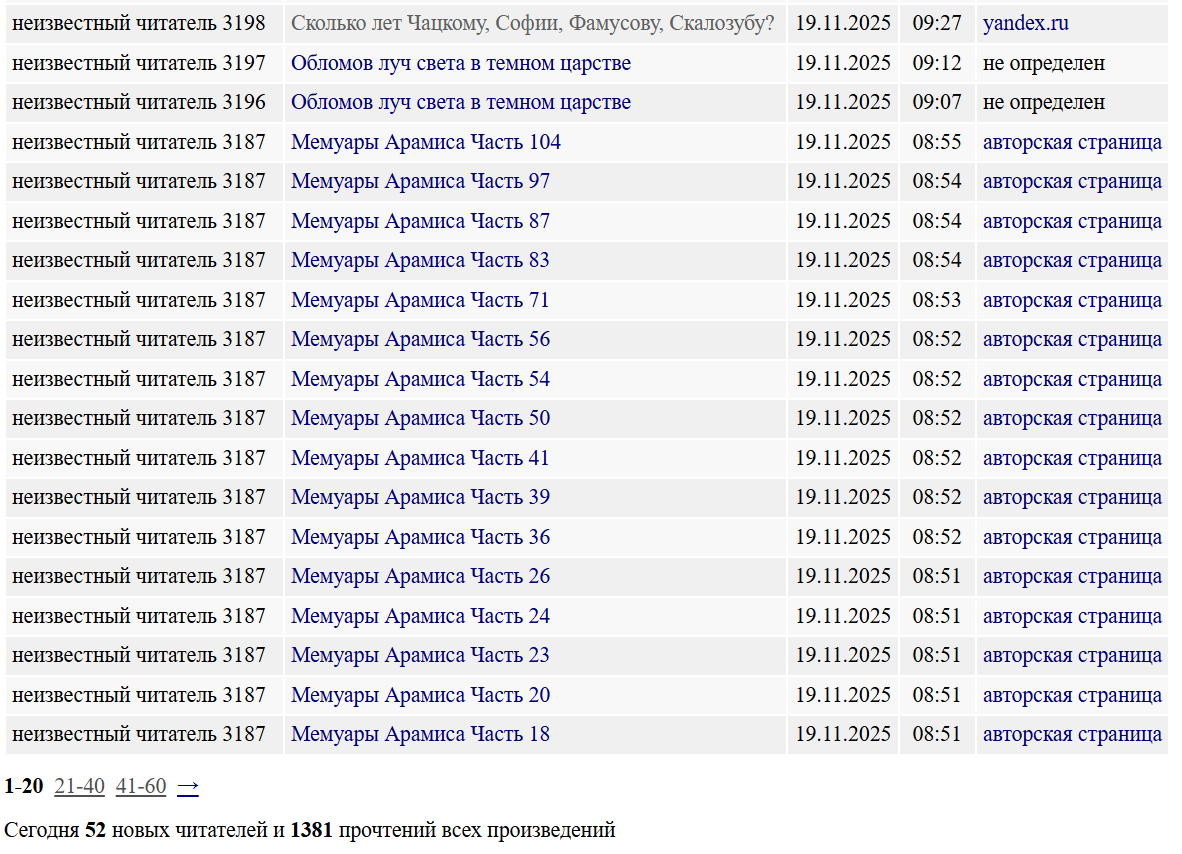Open Мемуары Арамиса Часть 26
Image resolution: width=1182 pixels, height=854 pixels.
click(420, 577)
